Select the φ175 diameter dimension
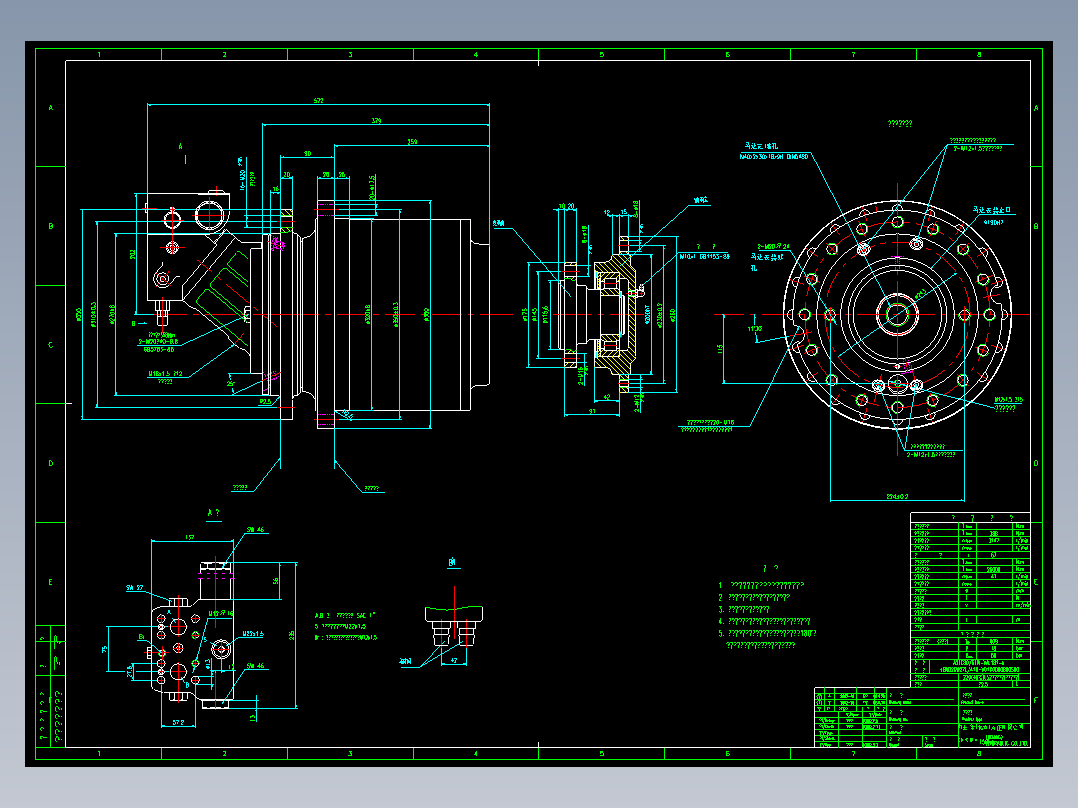The image size is (1078, 808). 526,315
